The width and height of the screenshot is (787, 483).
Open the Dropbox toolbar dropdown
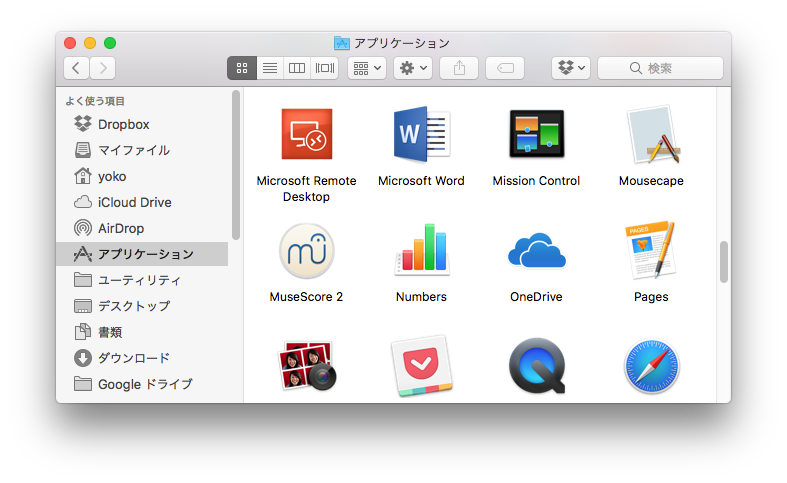click(x=571, y=68)
